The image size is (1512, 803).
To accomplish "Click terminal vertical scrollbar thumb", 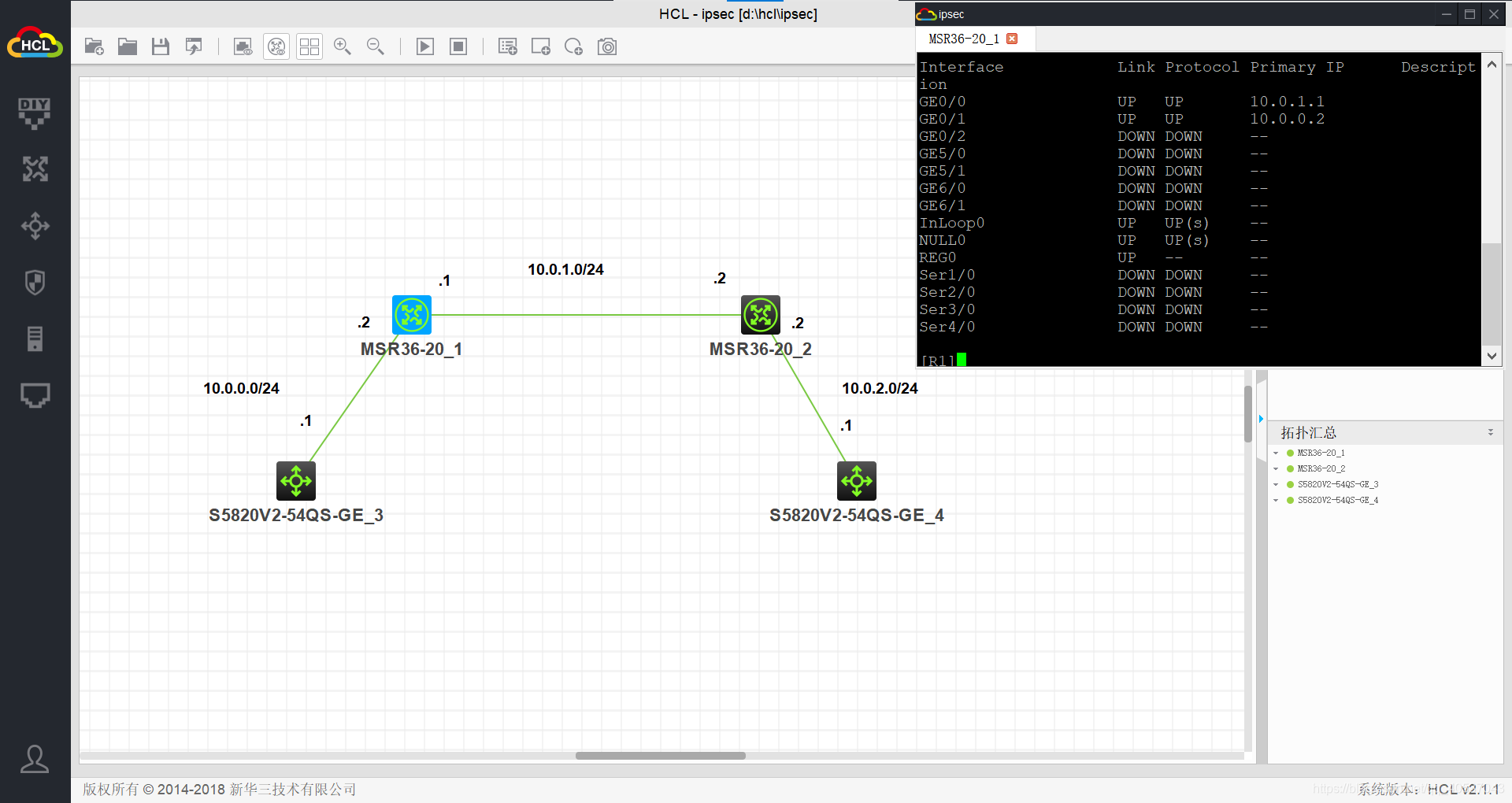I will (x=1492, y=294).
